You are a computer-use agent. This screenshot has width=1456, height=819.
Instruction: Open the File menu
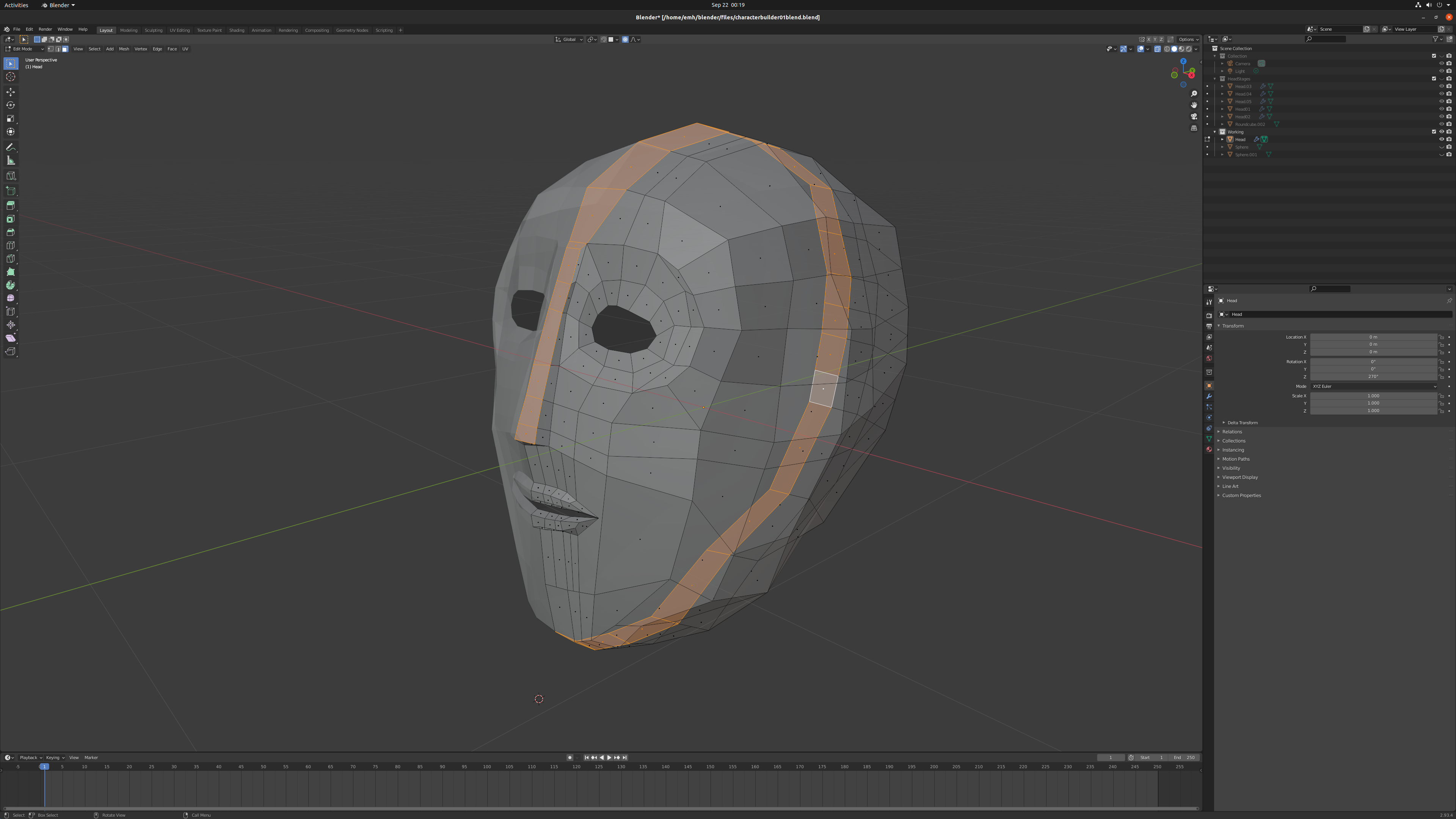tap(17, 30)
